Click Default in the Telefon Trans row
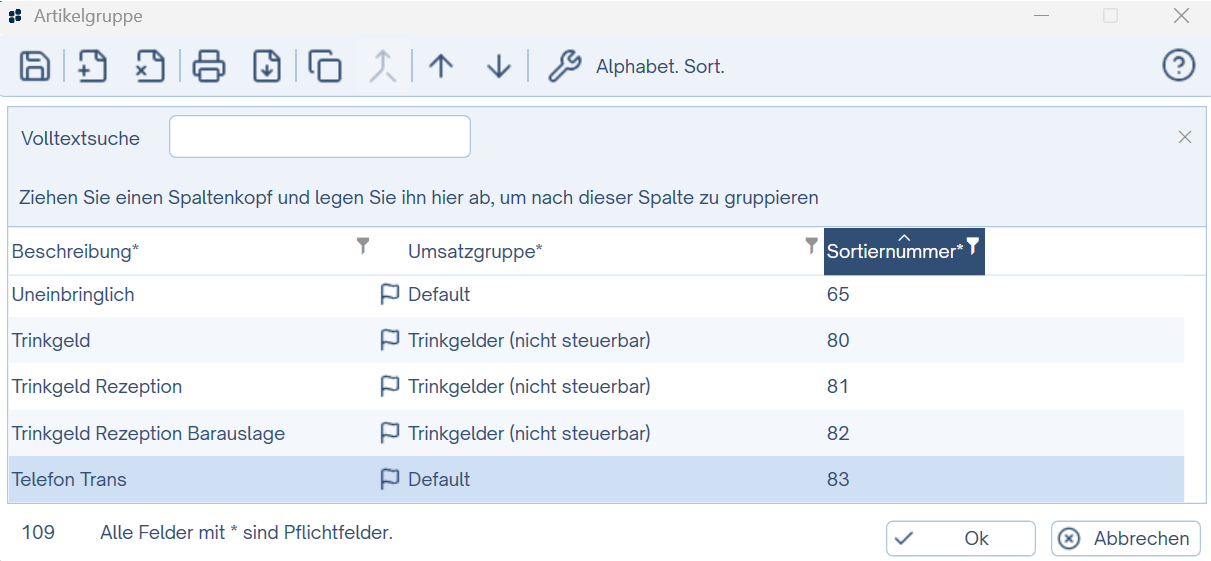 pos(439,479)
